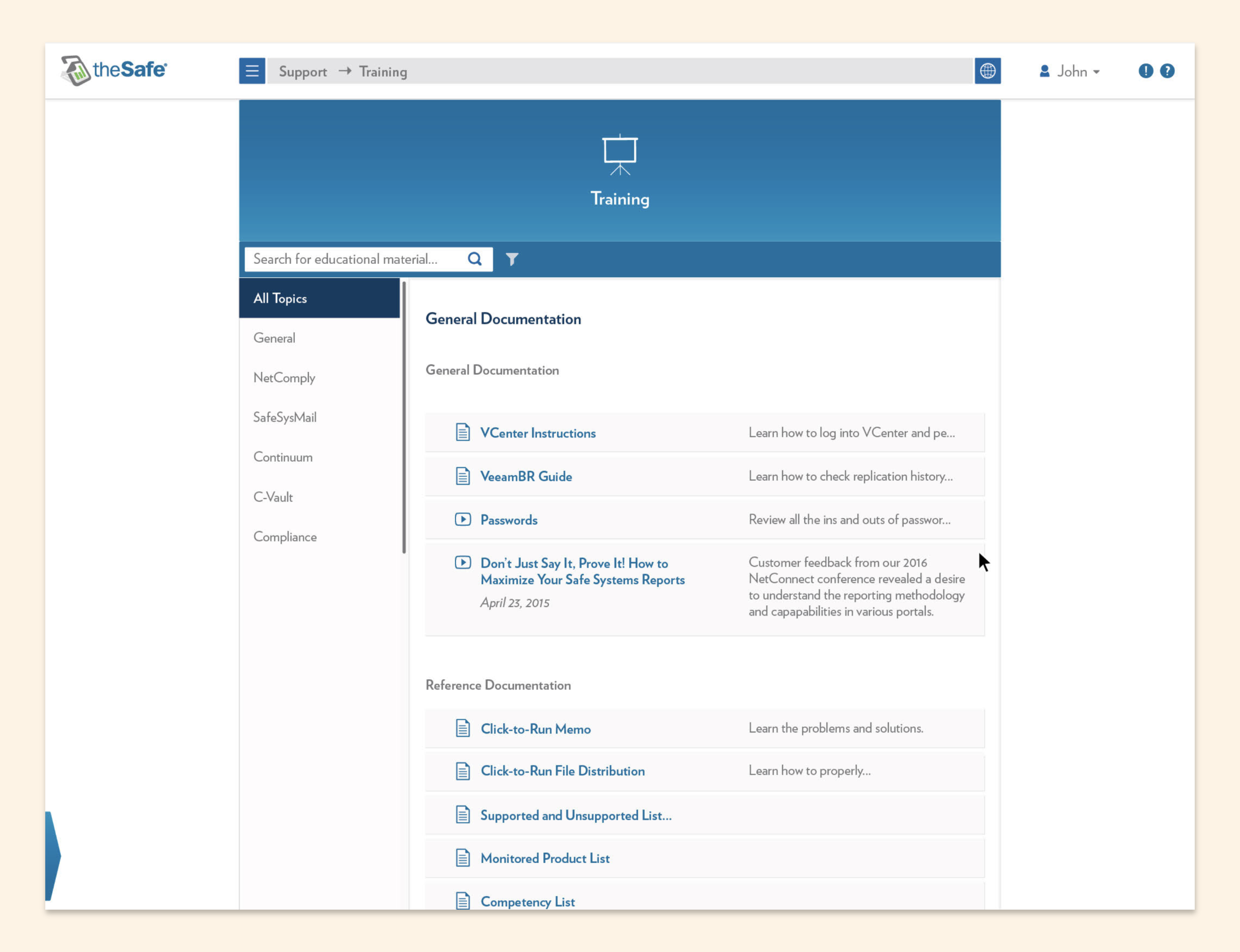Viewport: 1240px width, 952px height.
Task: Click the exclamation alert icon
Action: point(1145,71)
